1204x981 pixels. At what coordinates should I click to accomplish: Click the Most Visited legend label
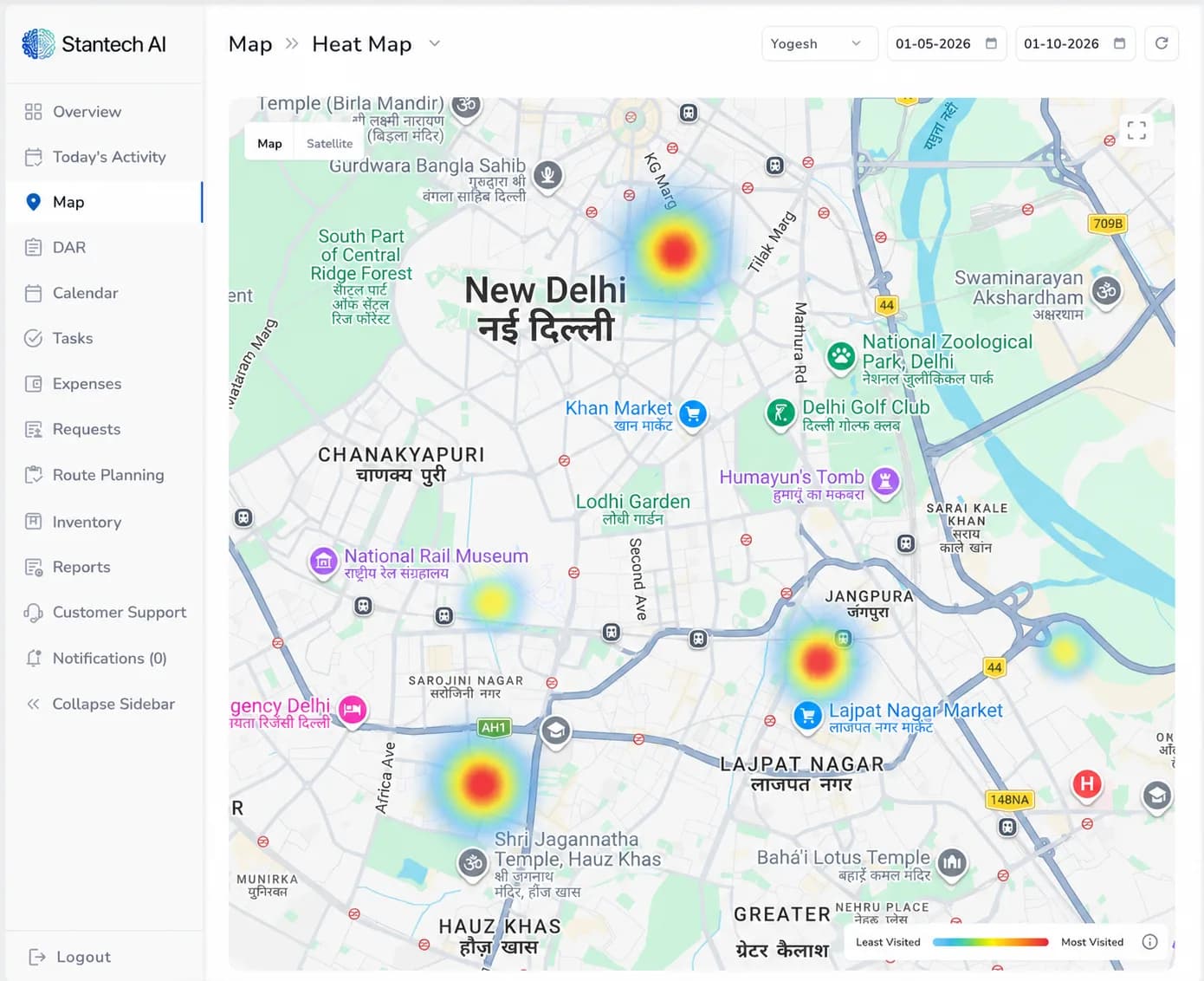click(x=1092, y=942)
